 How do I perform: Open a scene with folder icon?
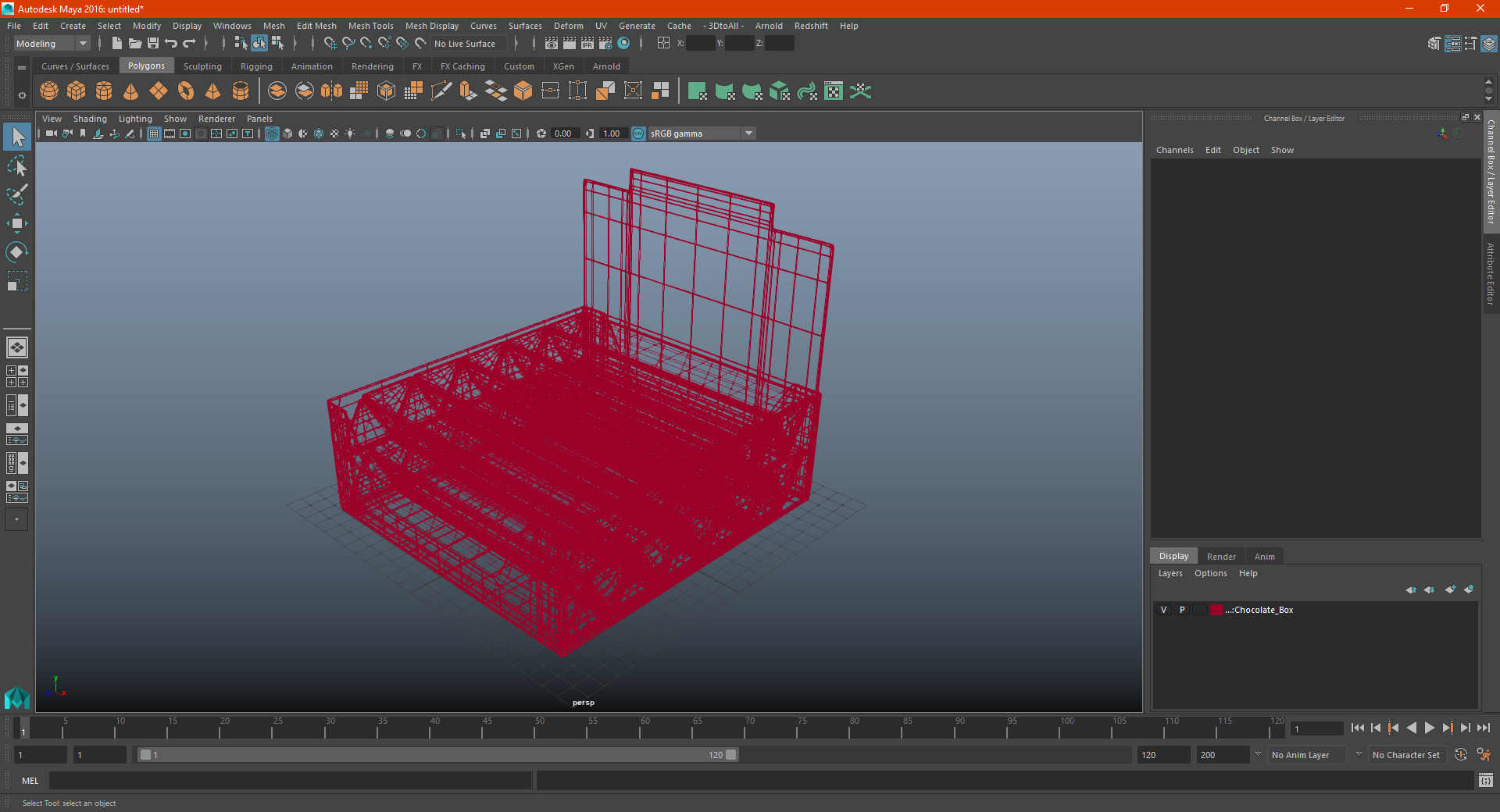click(x=134, y=44)
